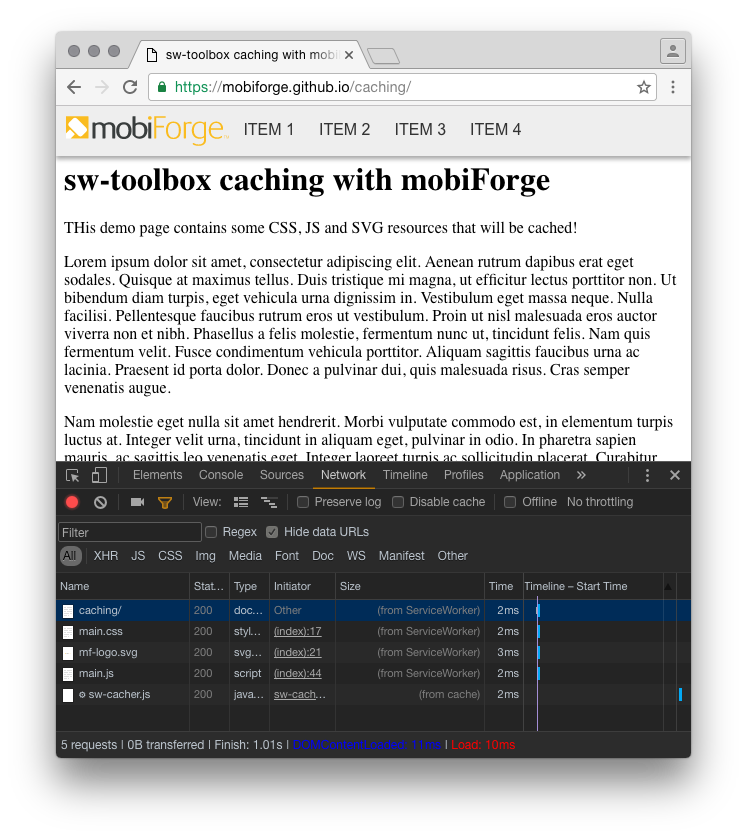Viewport: 747px width, 838px height.
Task: Filter requests by JS
Action: click(138, 556)
